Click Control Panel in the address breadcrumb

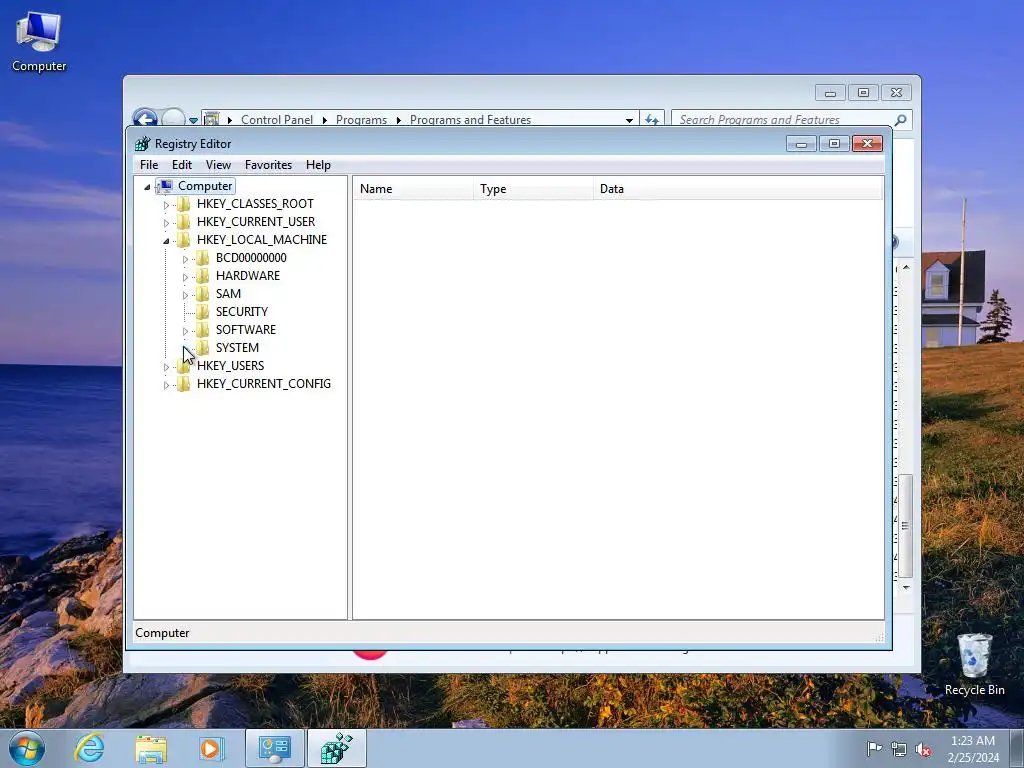click(276, 120)
